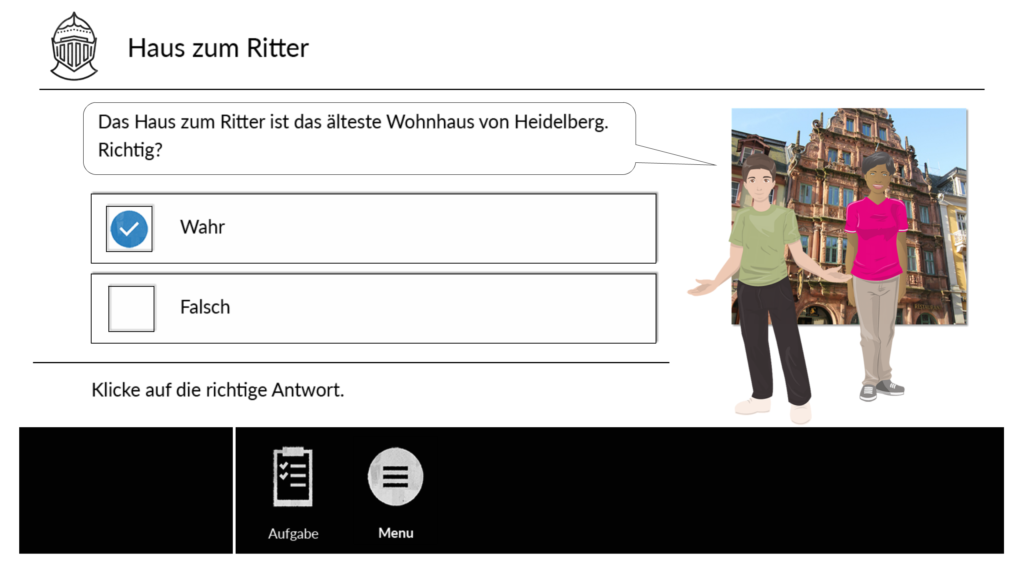Click the Aufgabe label text
Viewport: 1024px width, 576px height.
[293, 534]
